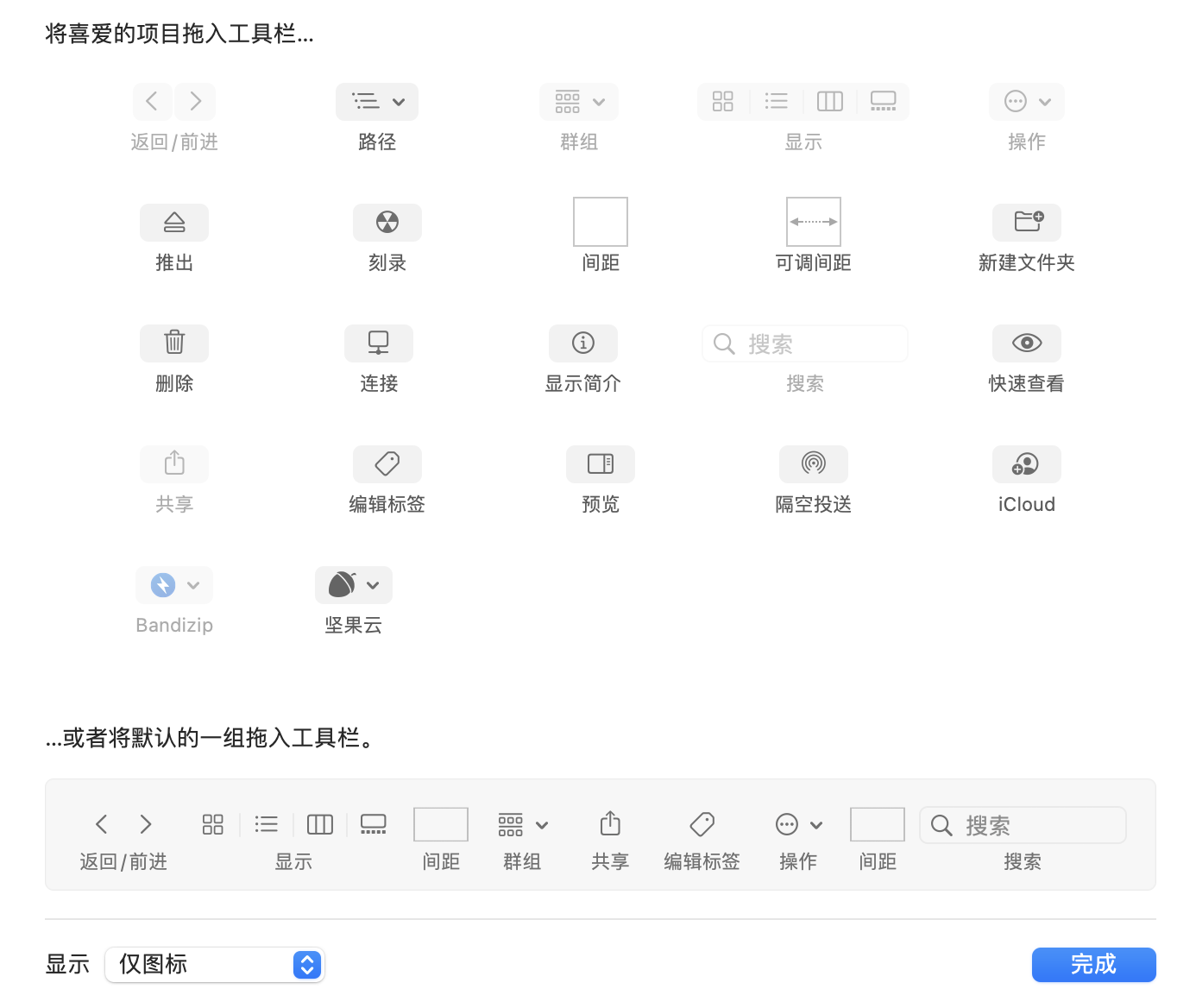Click the 可调间距 label
The width and height of the screenshot is (1196, 1008).
[814, 262]
